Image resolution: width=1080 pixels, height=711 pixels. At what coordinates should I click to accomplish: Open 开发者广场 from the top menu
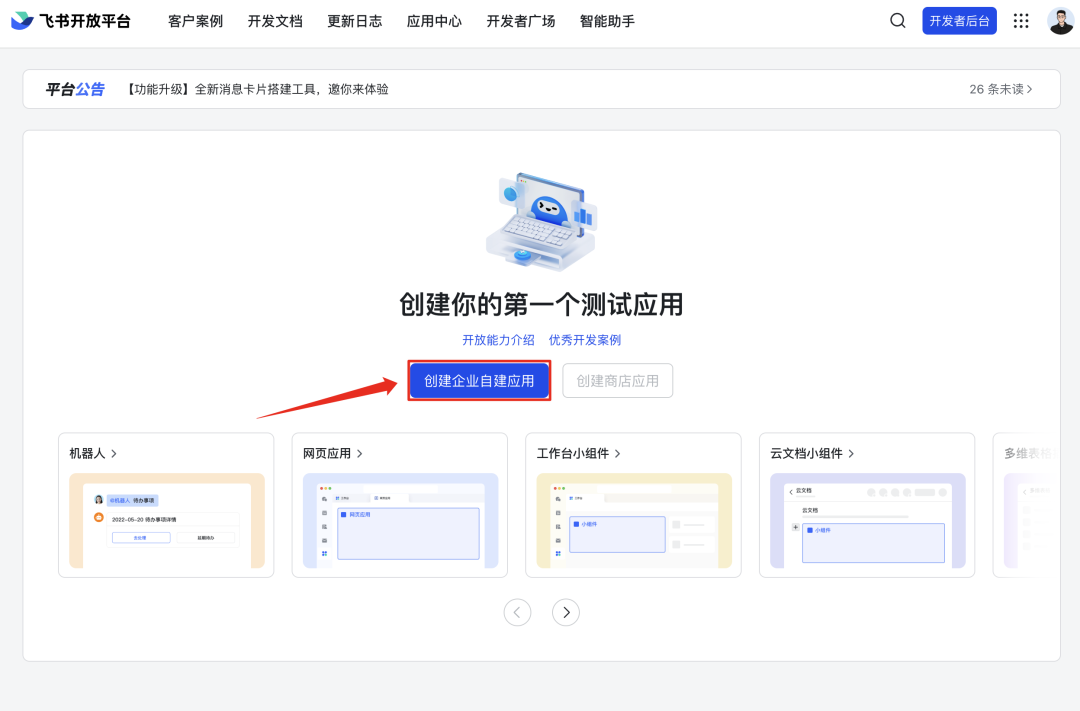519,20
